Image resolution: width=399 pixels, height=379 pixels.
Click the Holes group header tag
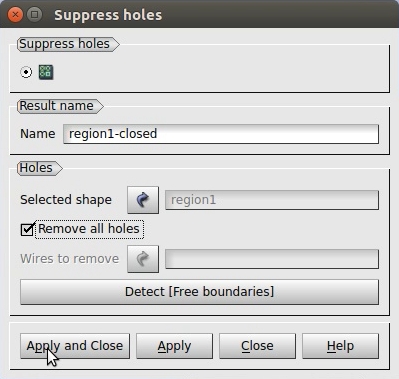click(x=39, y=168)
